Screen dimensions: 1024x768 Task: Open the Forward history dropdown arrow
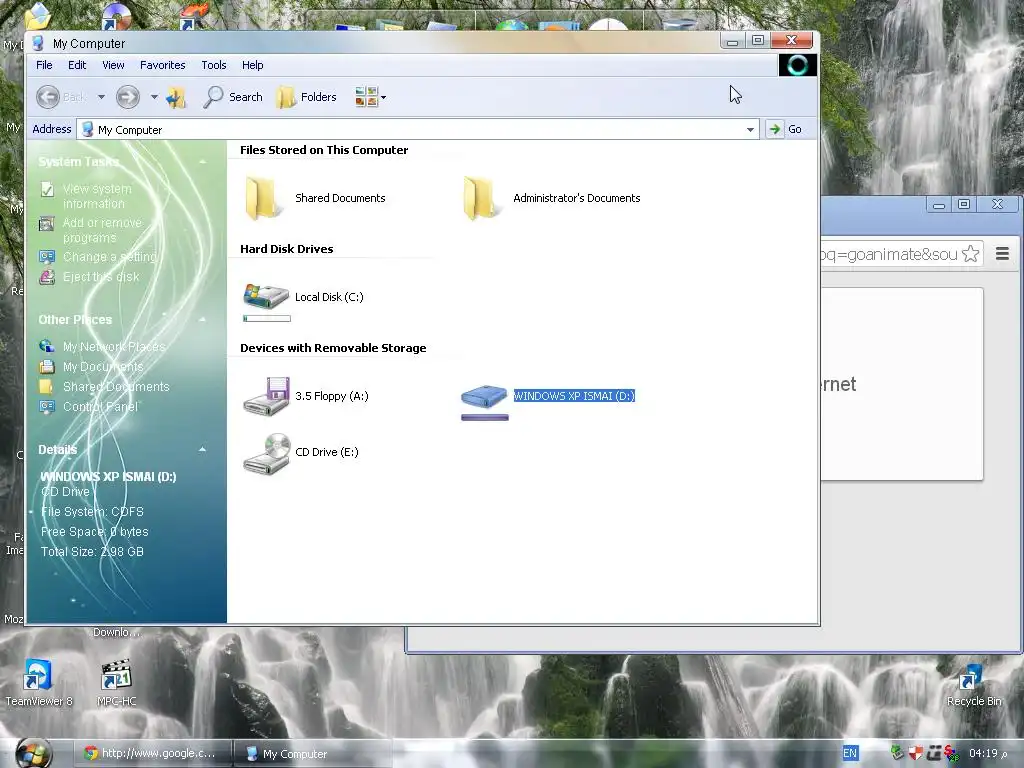click(154, 97)
